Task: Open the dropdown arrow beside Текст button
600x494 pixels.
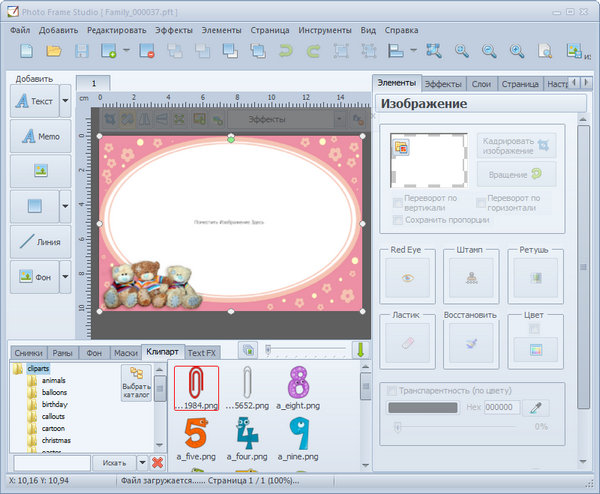Action: click(x=65, y=101)
